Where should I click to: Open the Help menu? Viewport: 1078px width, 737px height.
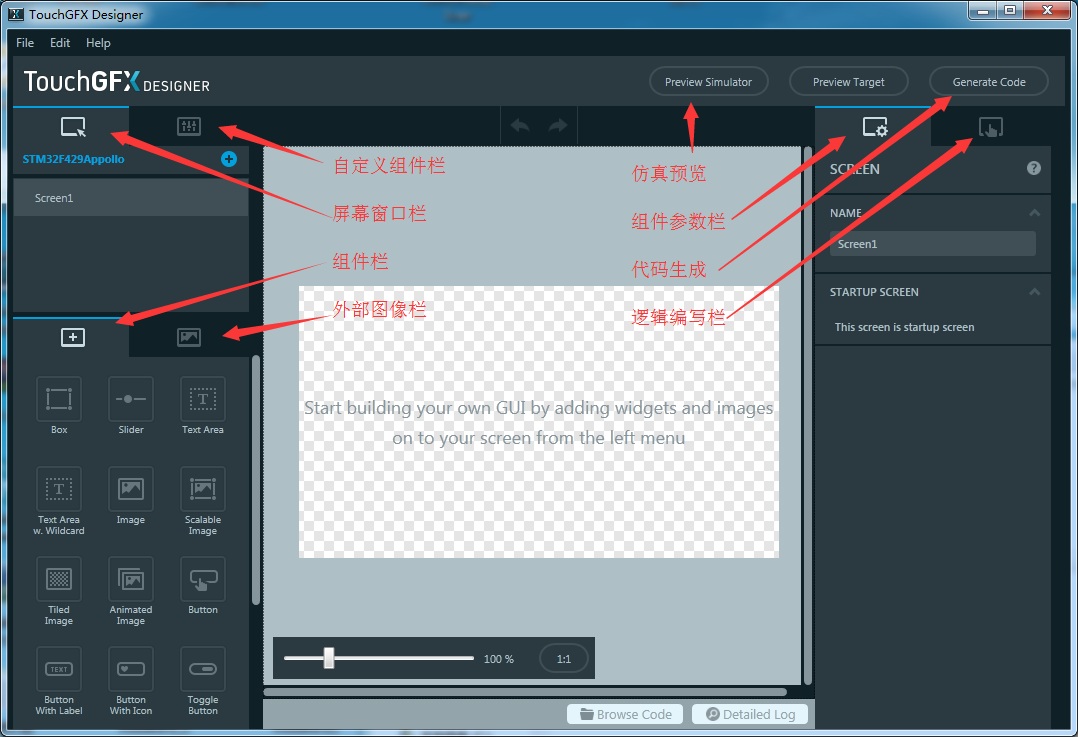pos(98,43)
